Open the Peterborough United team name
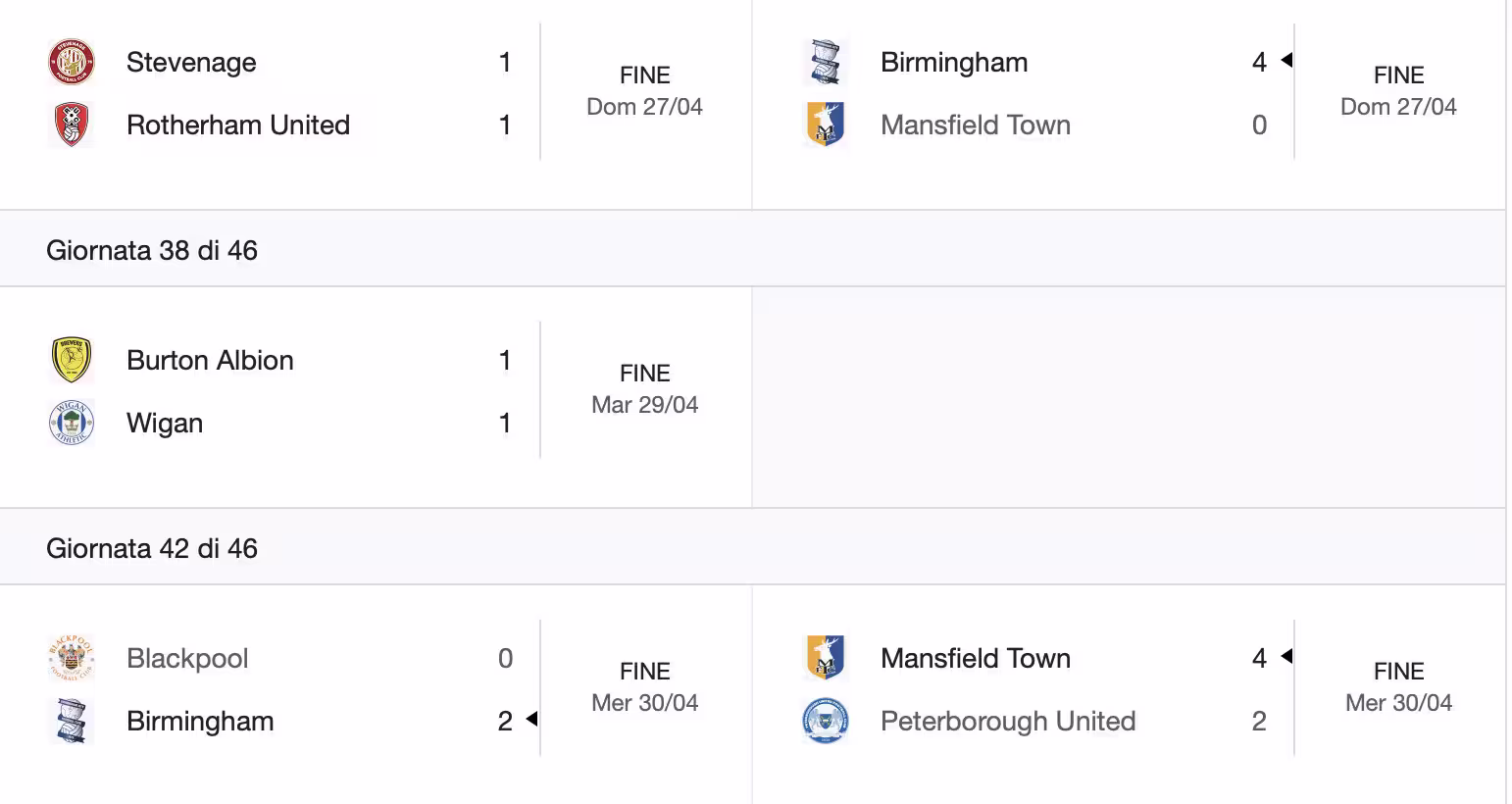This screenshot has width=1512, height=804. (1008, 721)
